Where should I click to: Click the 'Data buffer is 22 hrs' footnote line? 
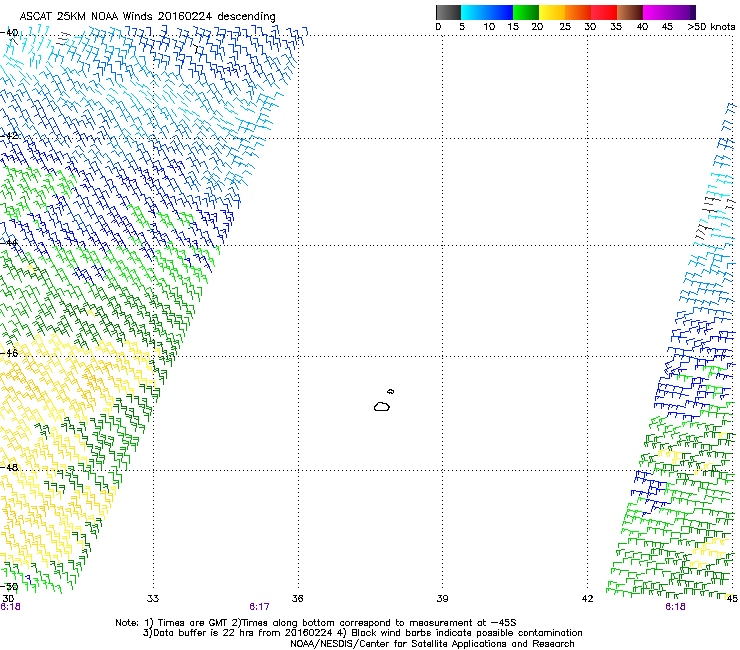362,633
